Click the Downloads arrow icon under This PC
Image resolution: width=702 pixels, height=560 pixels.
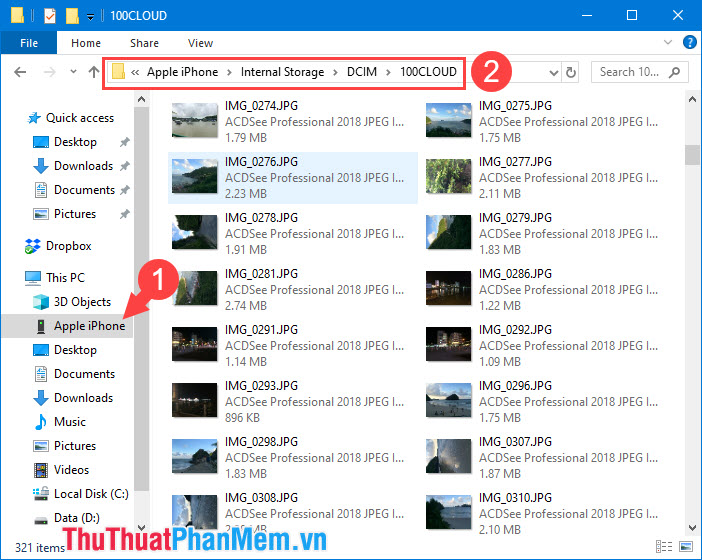[x=41, y=398]
